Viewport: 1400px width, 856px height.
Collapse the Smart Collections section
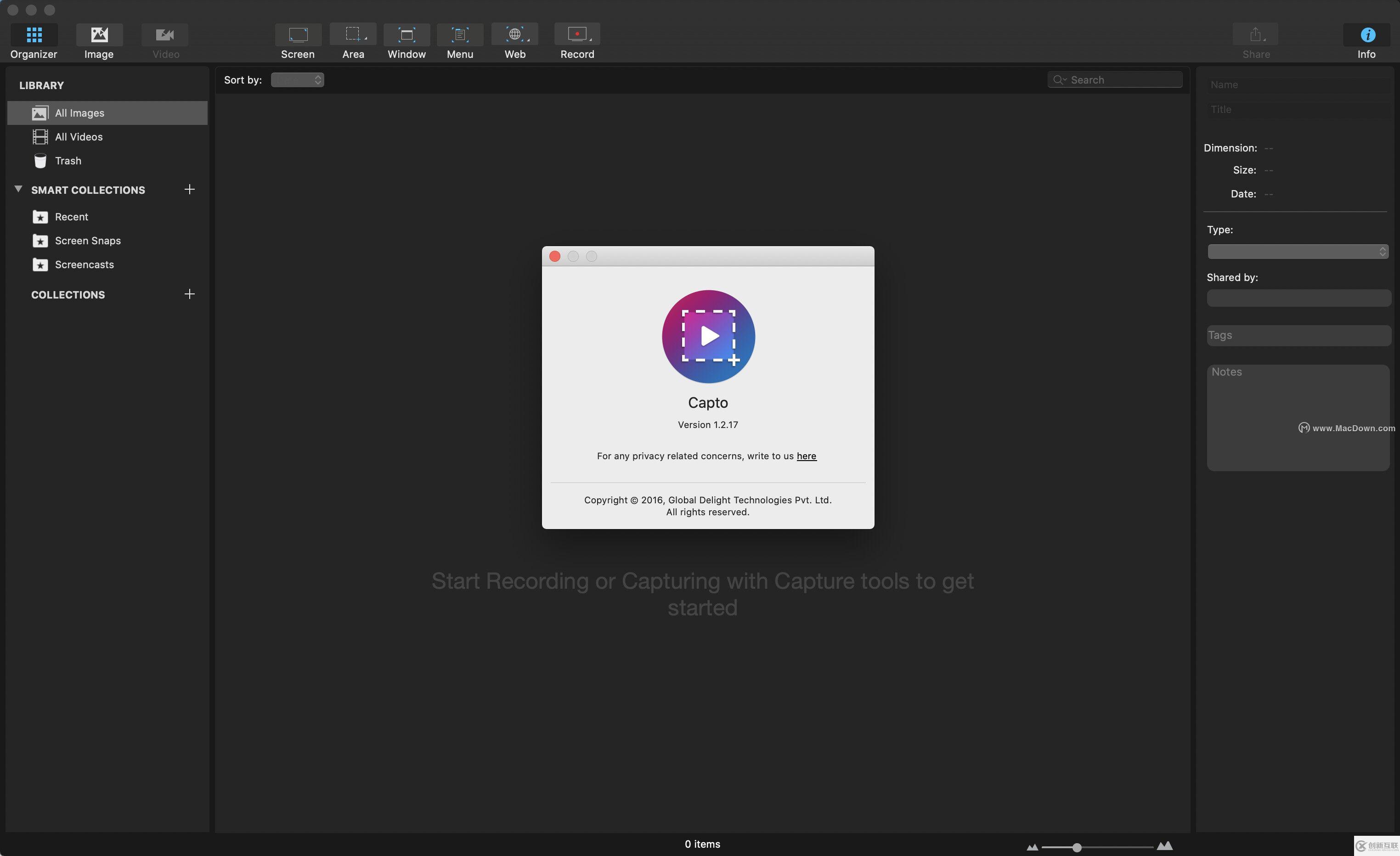18,189
